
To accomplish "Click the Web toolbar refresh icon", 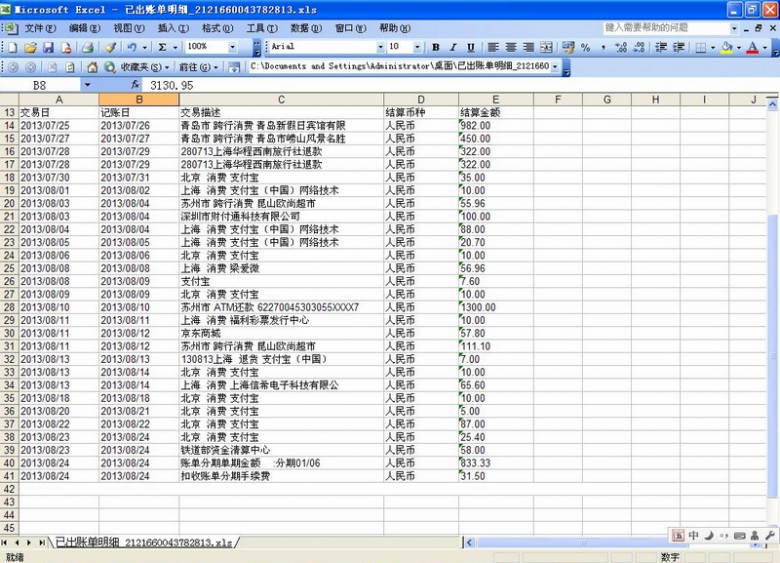I will [70, 67].
